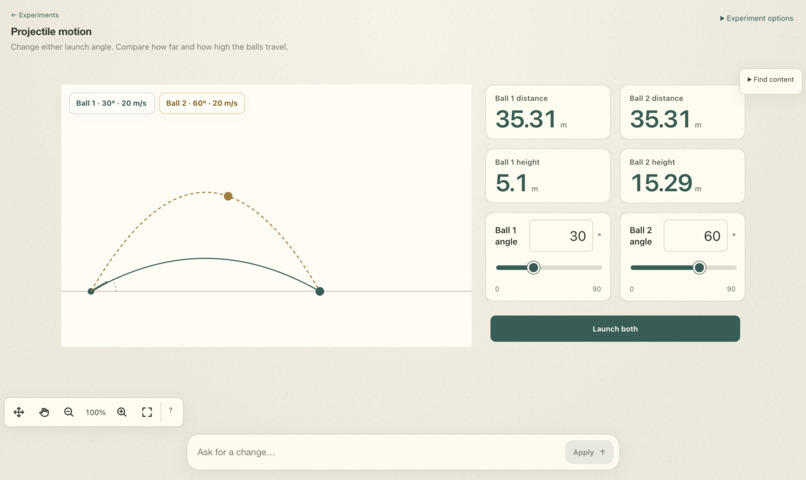Expand the Find content panel
This screenshot has width=806, height=480.
pos(771,80)
